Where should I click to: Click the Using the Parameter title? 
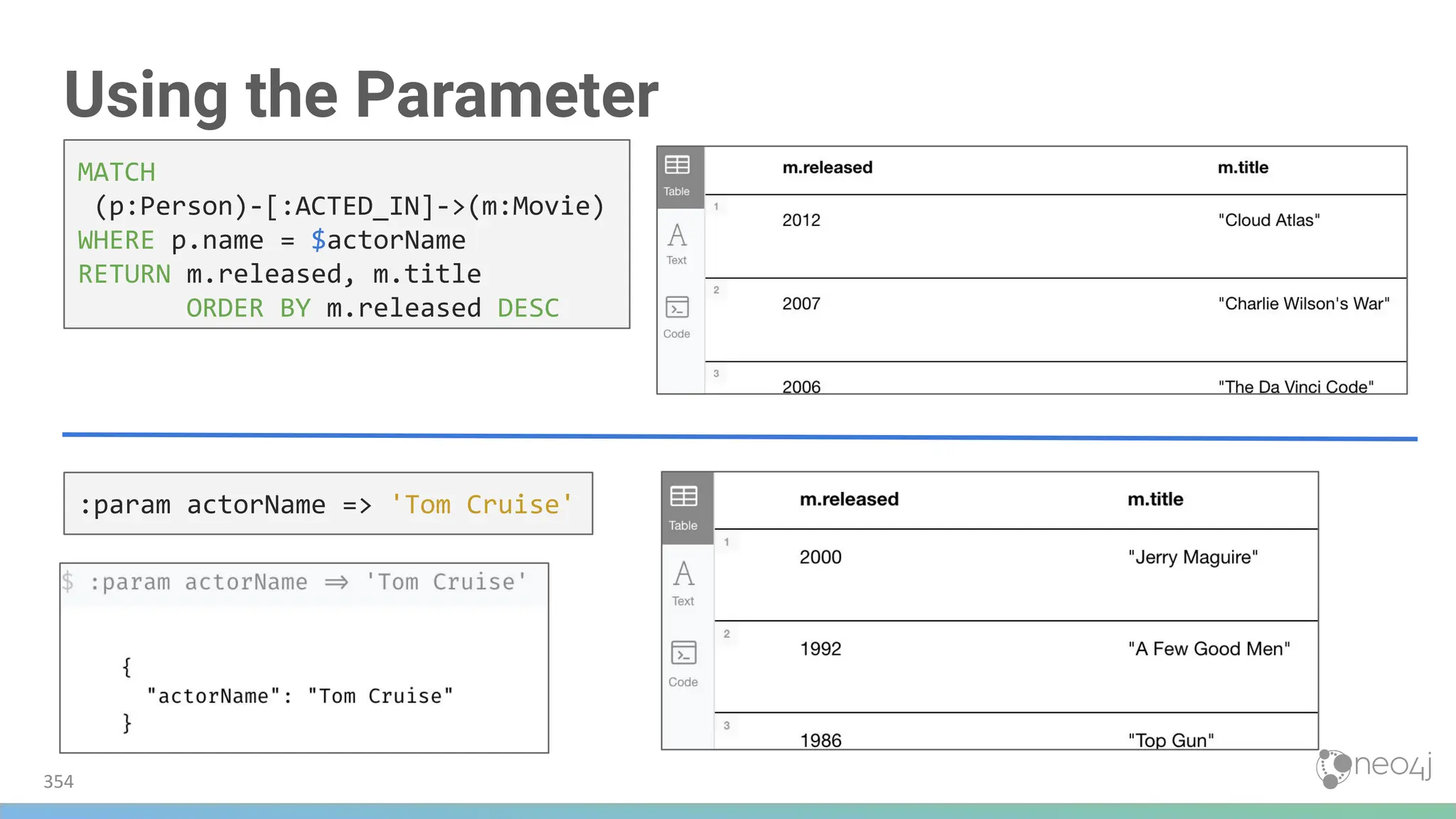pos(361,94)
